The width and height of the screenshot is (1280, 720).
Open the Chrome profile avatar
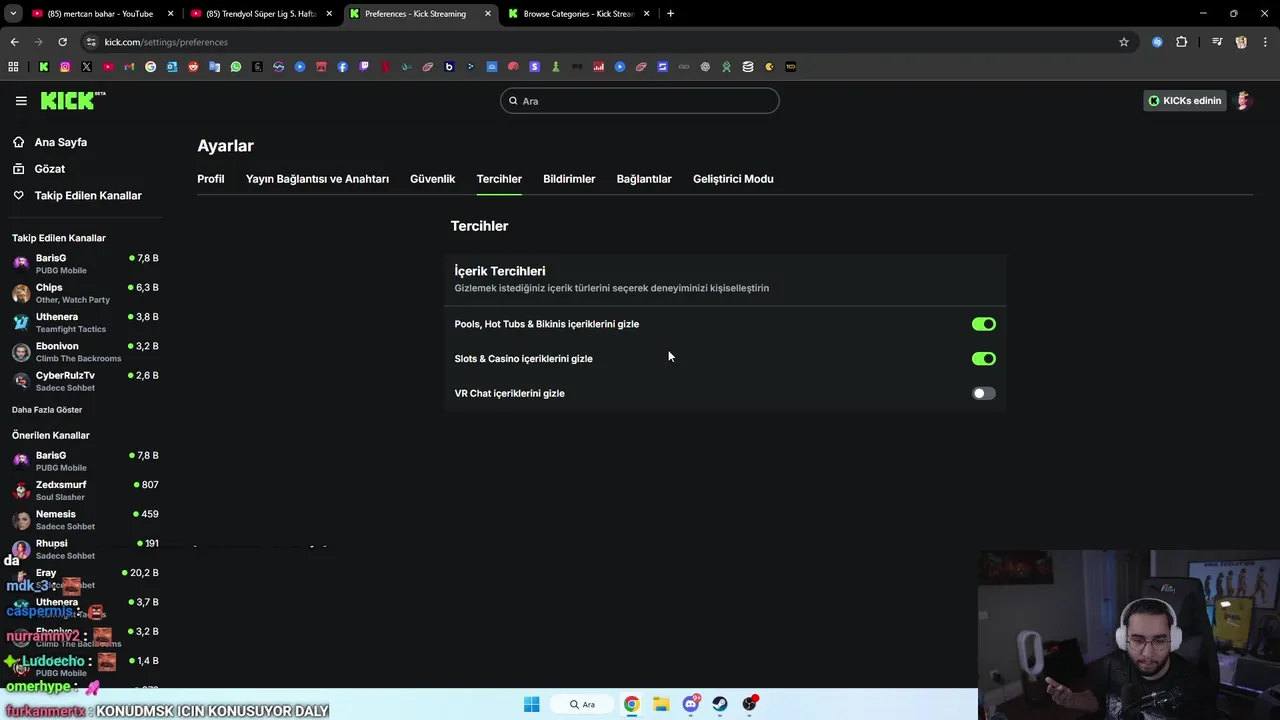(1241, 42)
